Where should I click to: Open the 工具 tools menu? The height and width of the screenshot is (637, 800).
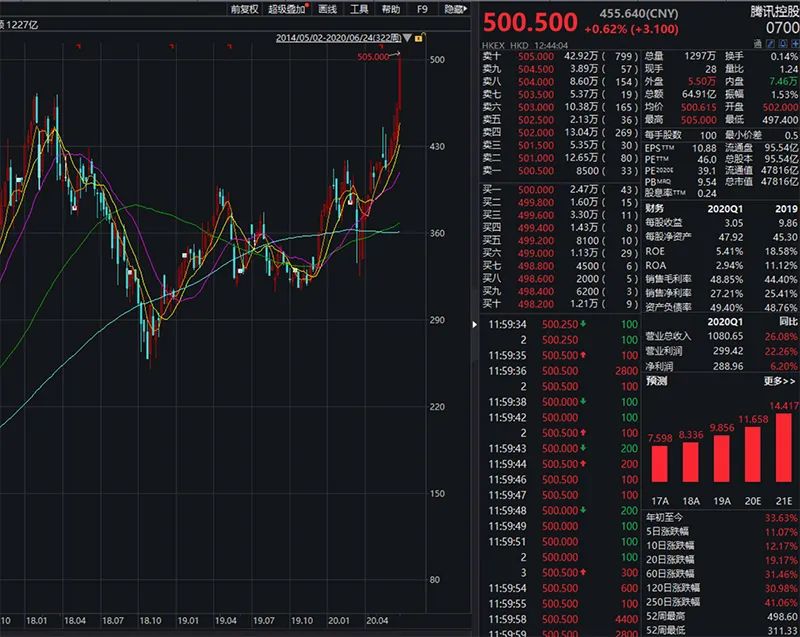click(x=359, y=9)
